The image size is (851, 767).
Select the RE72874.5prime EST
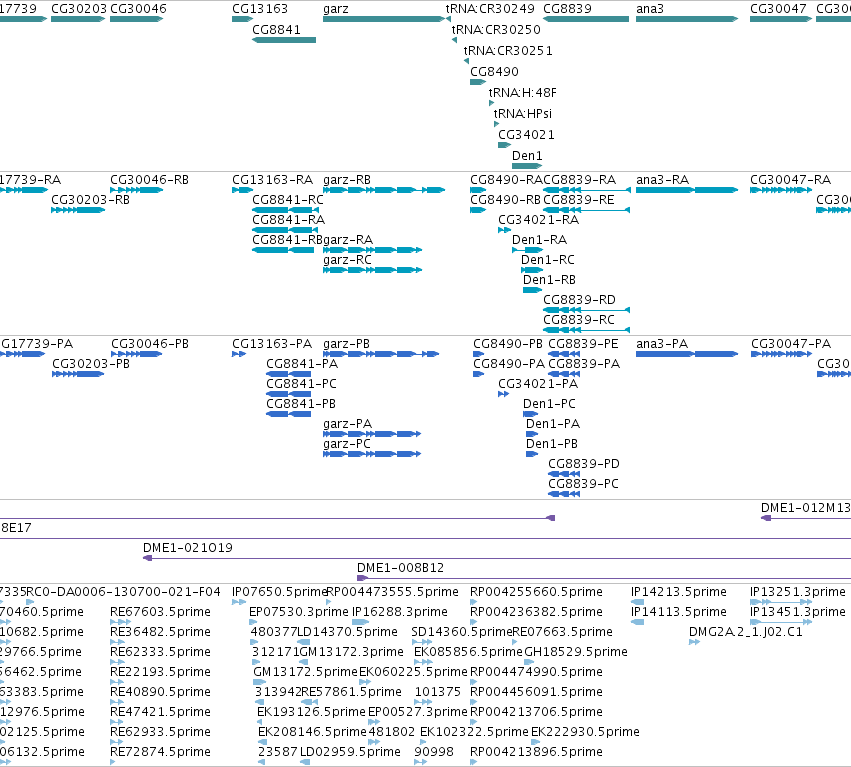coord(112,762)
